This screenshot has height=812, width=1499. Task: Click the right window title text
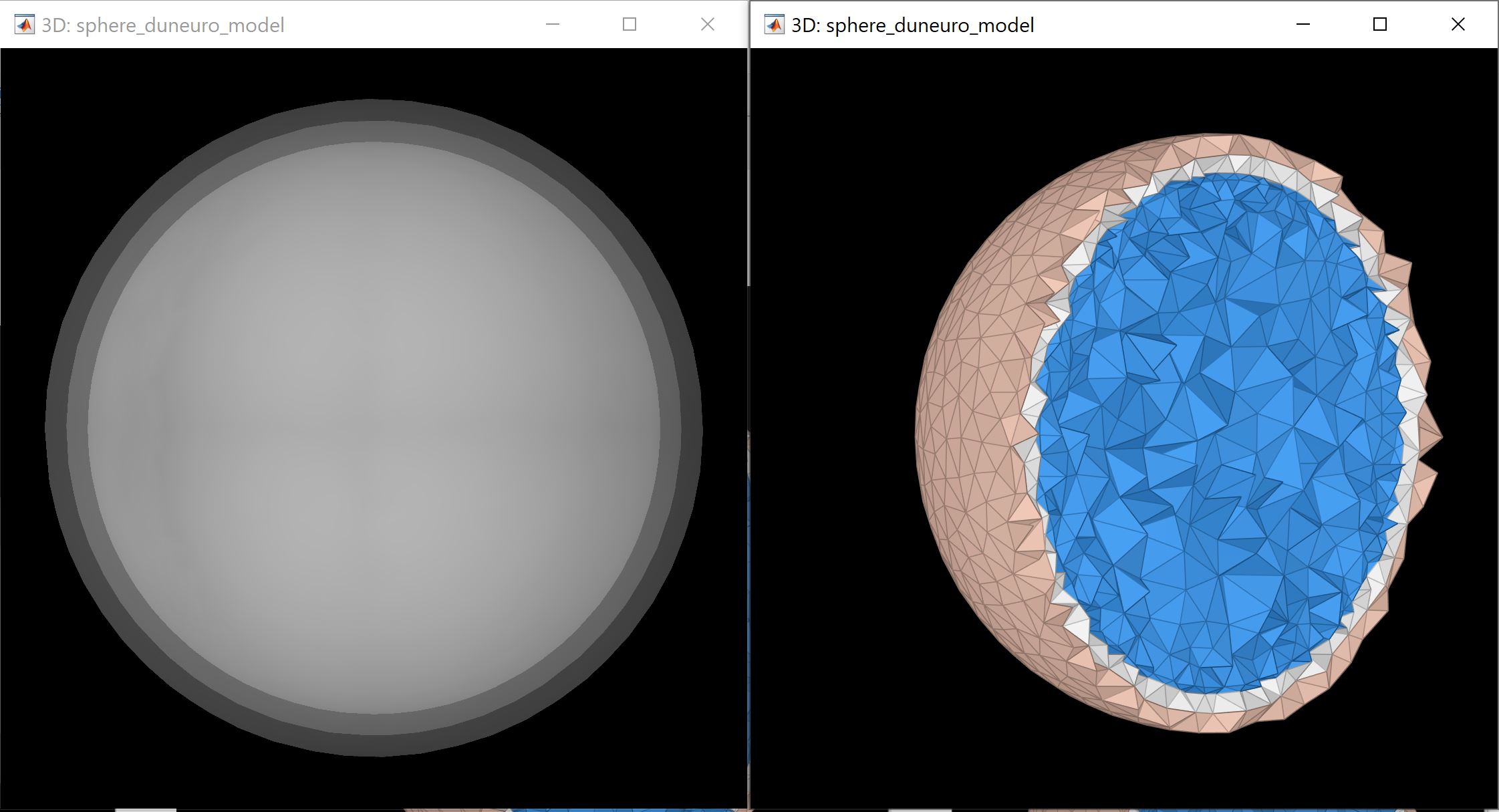click(x=912, y=25)
